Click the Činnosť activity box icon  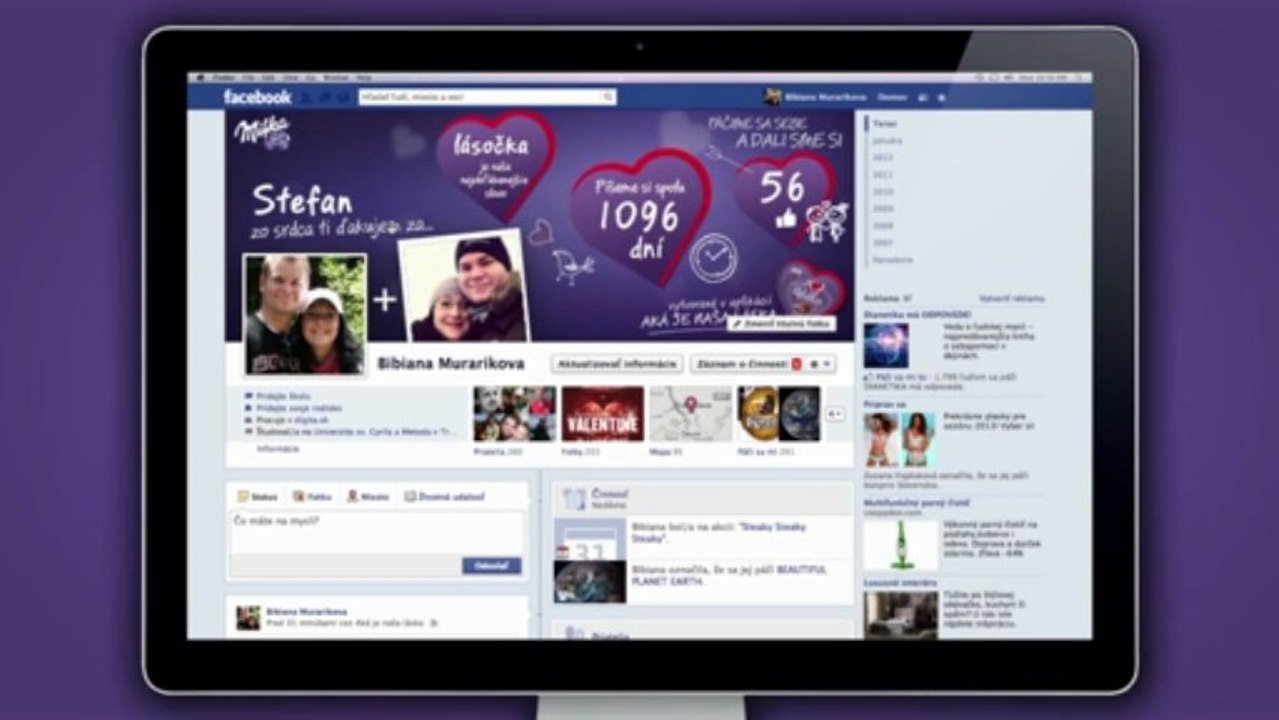[x=574, y=498]
